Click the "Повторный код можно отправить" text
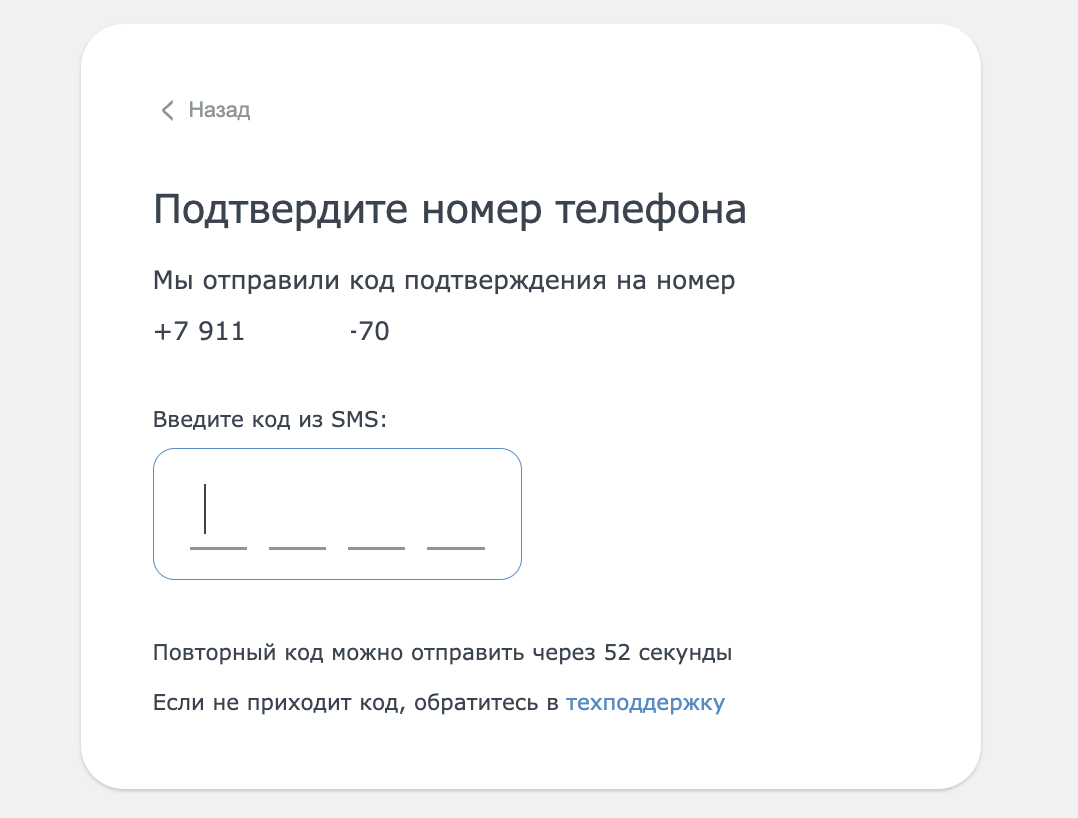 pyautogui.click(x=375, y=653)
